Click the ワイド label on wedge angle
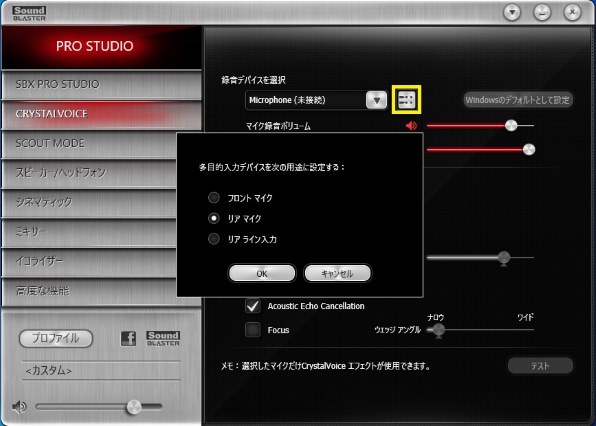 [x=526, y=317]
